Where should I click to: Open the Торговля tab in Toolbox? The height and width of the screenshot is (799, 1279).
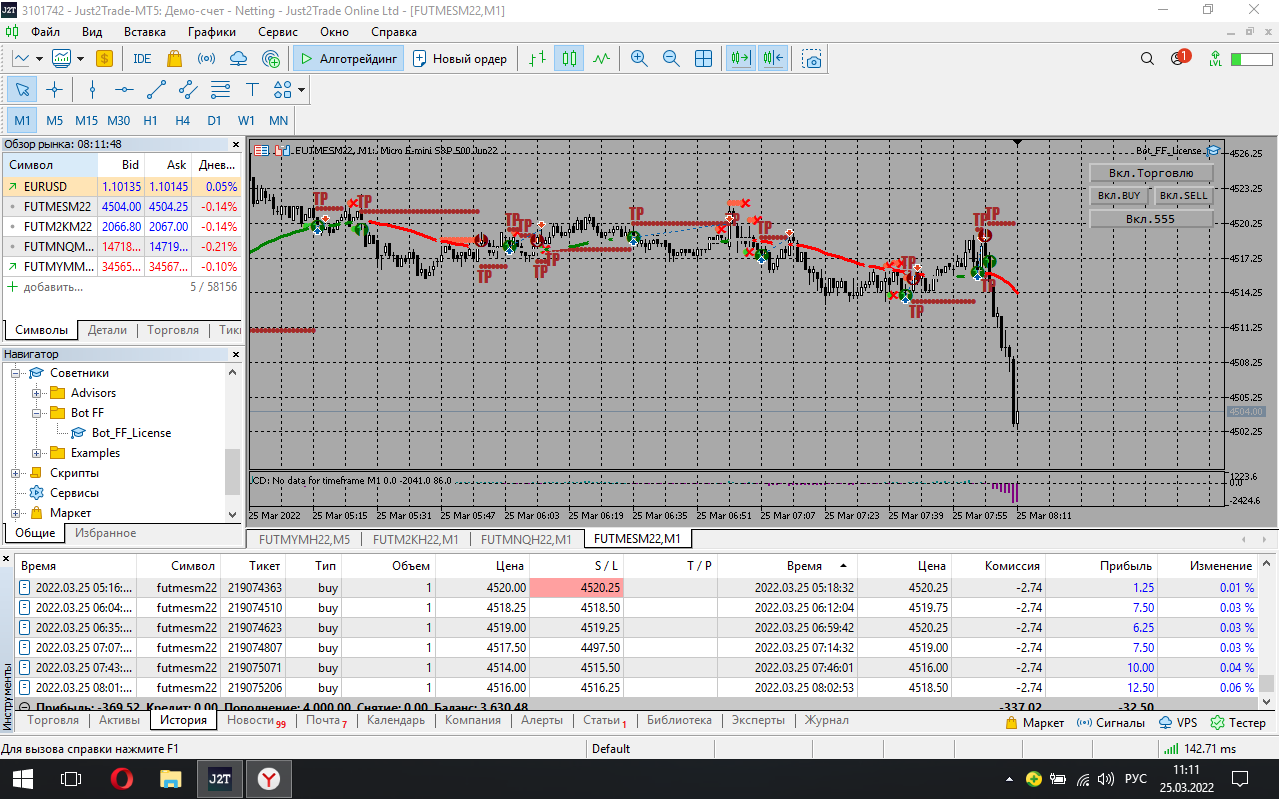(x=53, y=720)
